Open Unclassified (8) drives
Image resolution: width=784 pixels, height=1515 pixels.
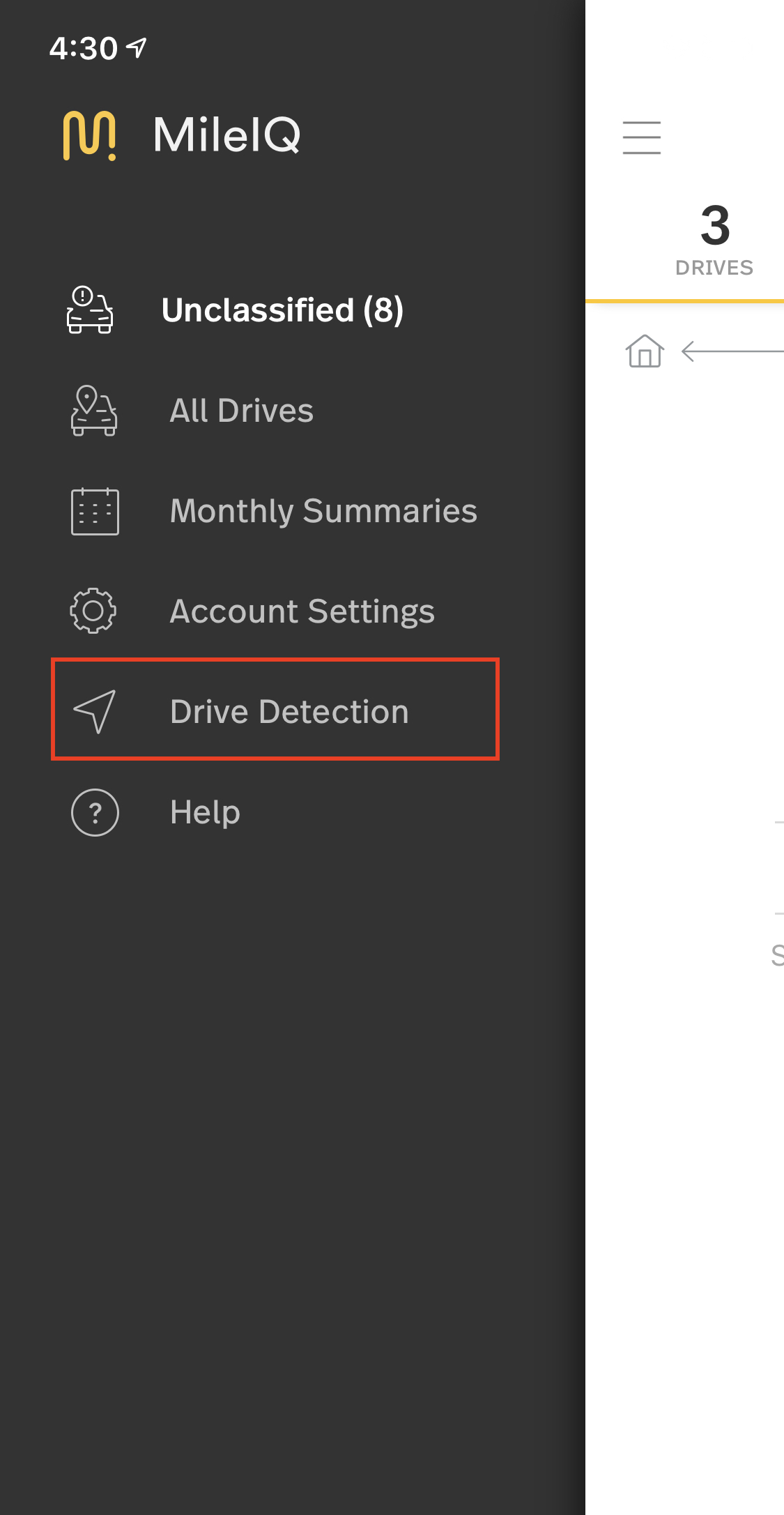282,310
